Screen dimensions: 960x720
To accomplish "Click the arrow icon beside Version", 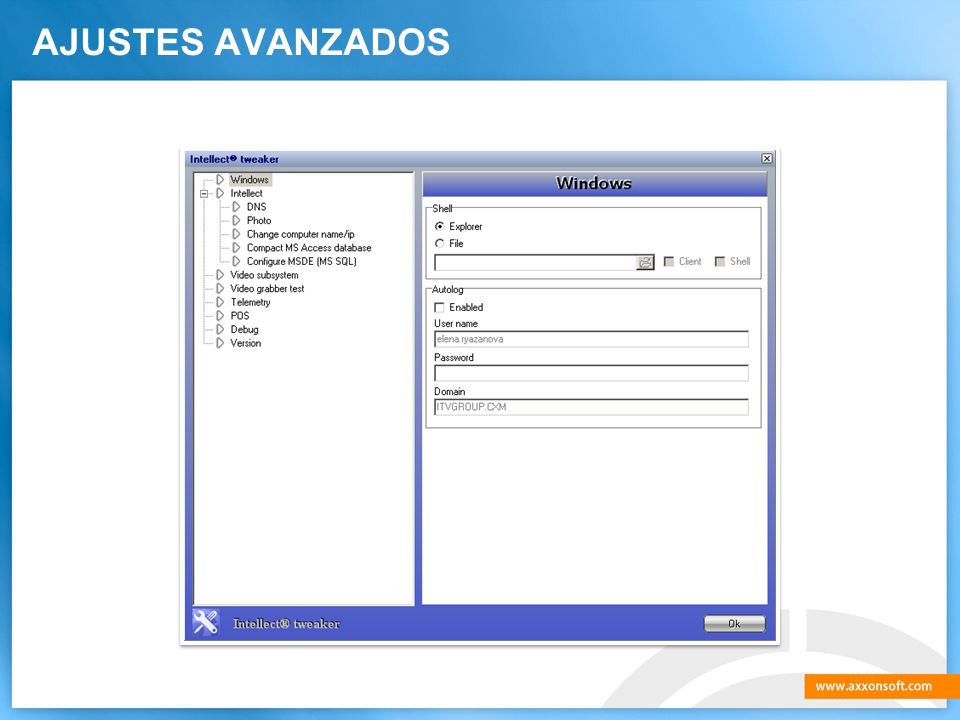I will [x=220, y=343].
